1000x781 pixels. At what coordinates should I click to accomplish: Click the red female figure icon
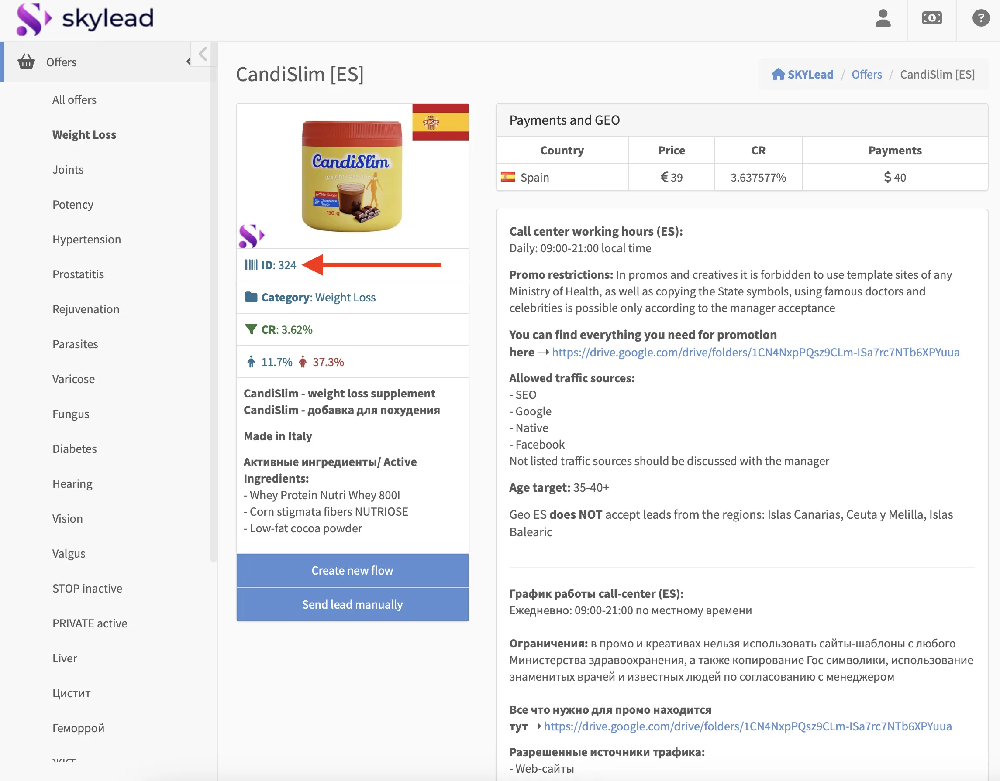click(x=303, y=362)
